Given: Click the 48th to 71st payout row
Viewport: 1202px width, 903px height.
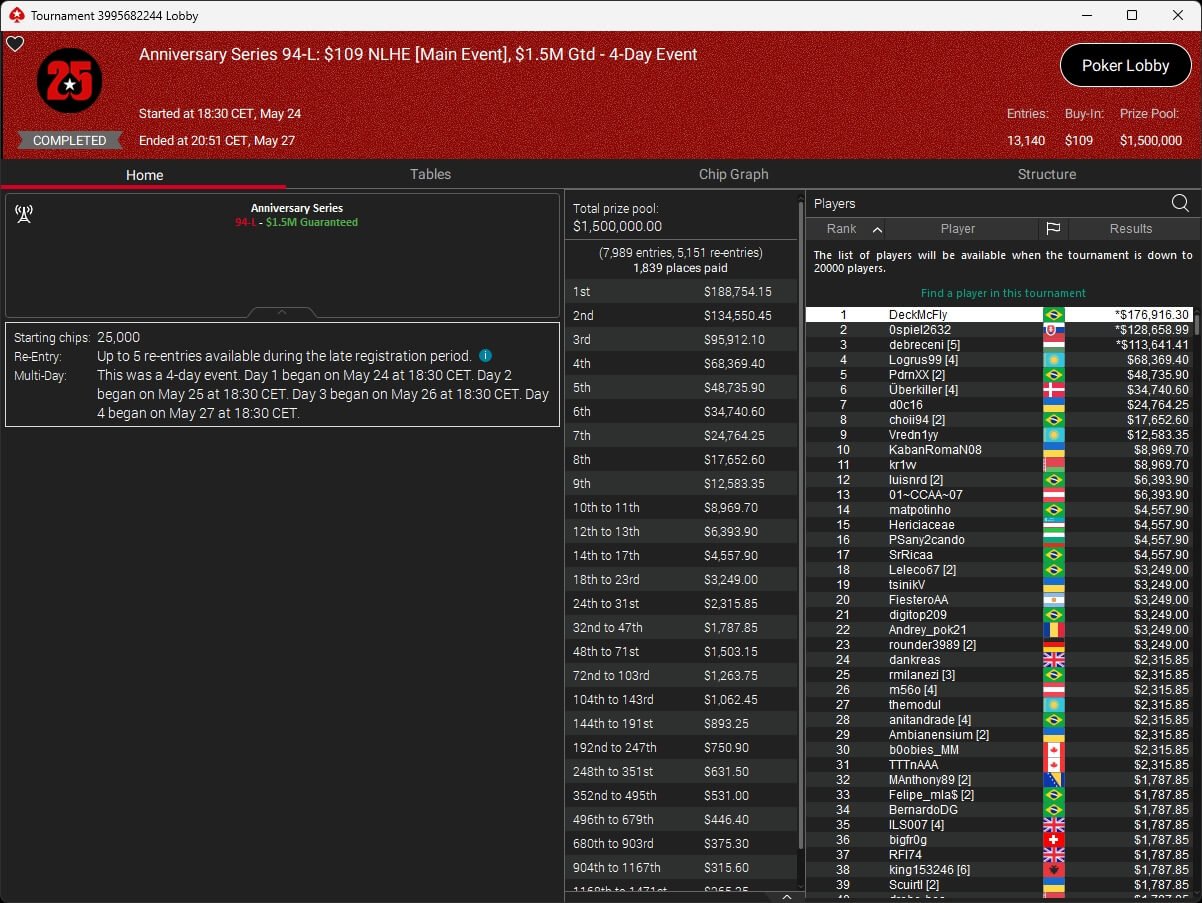Looking at the screenshot, I should [681, 652].
